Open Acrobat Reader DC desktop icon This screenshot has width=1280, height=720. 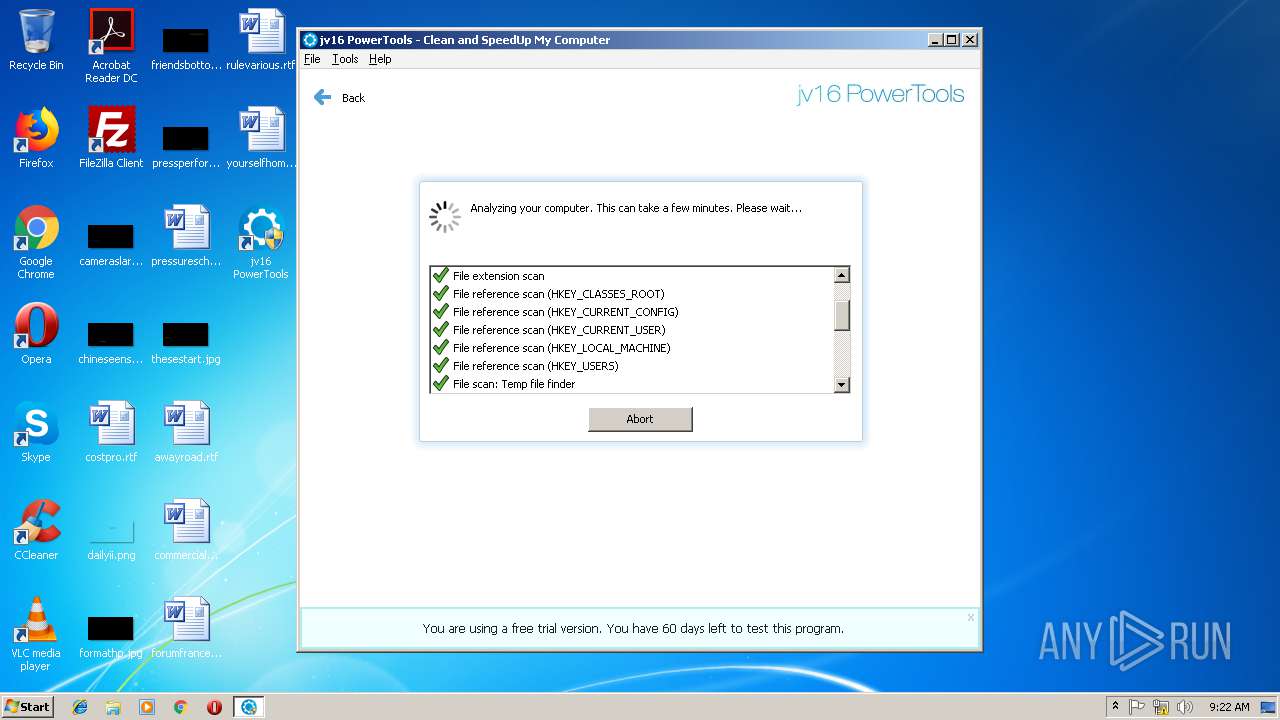tap(111, 46)
